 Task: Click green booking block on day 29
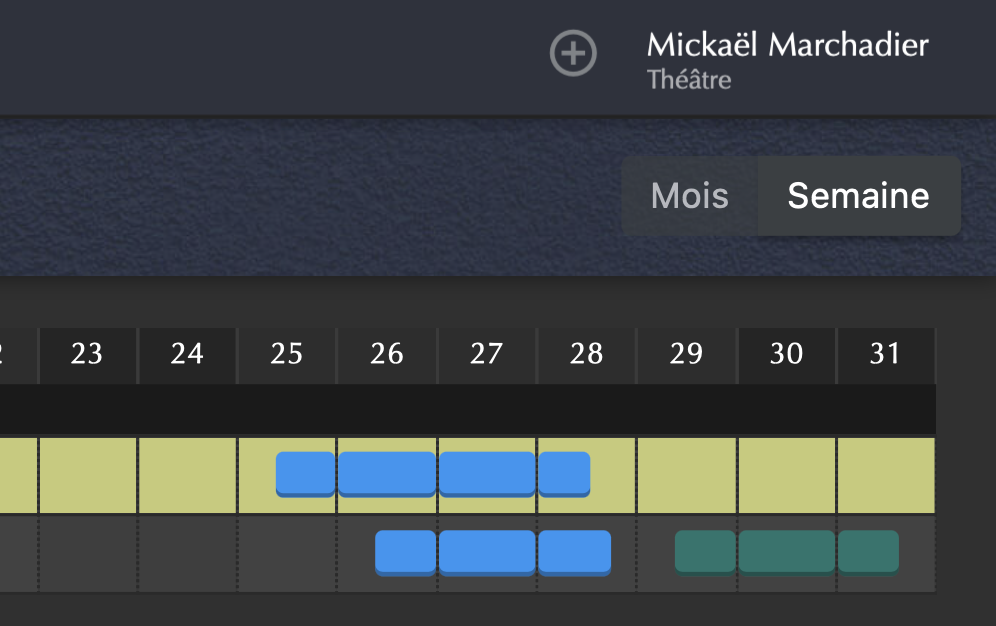pyautogui.click(x=706, y=551)
